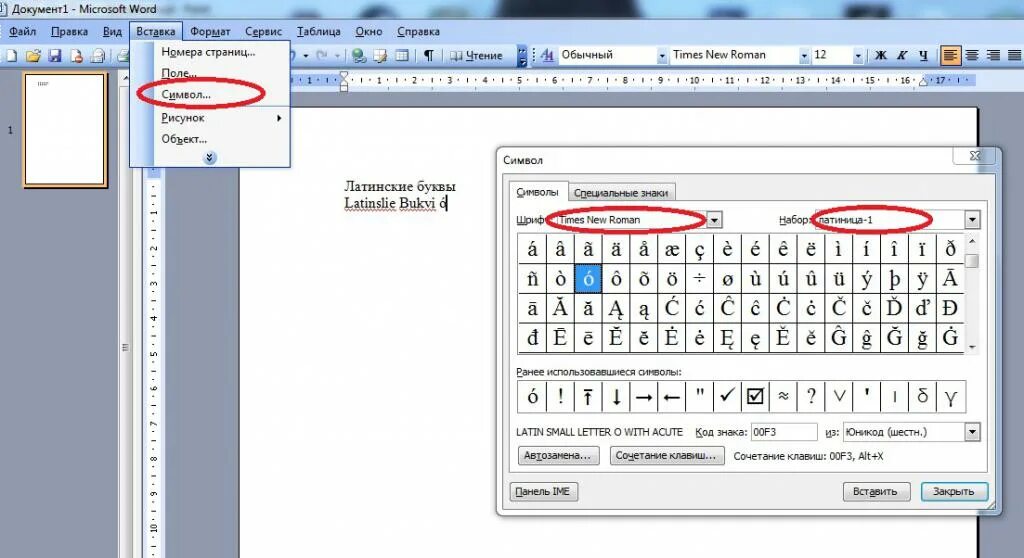Select the æ character in the symbol grid

[671, 249]
